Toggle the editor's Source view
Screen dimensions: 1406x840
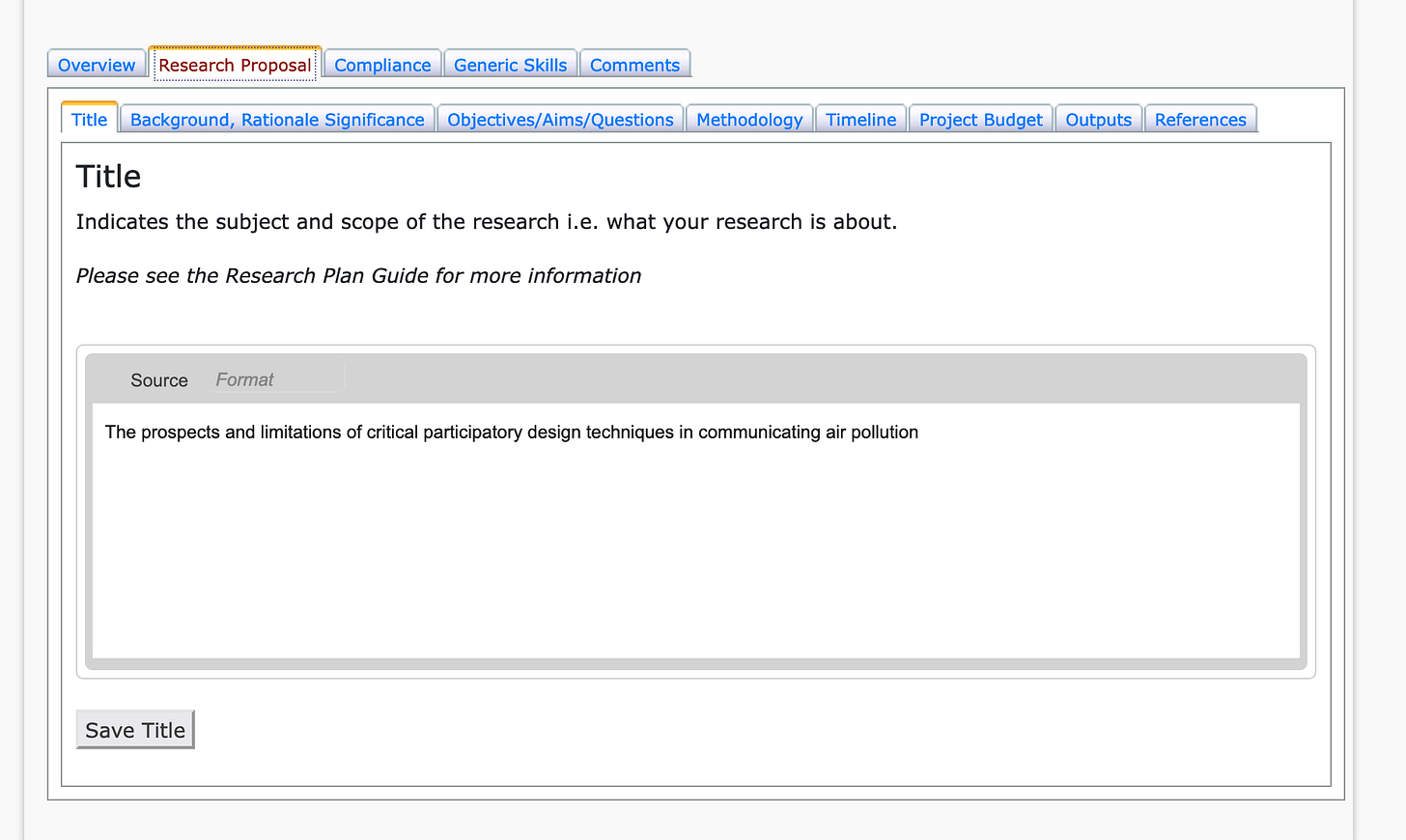coord(158,379)
